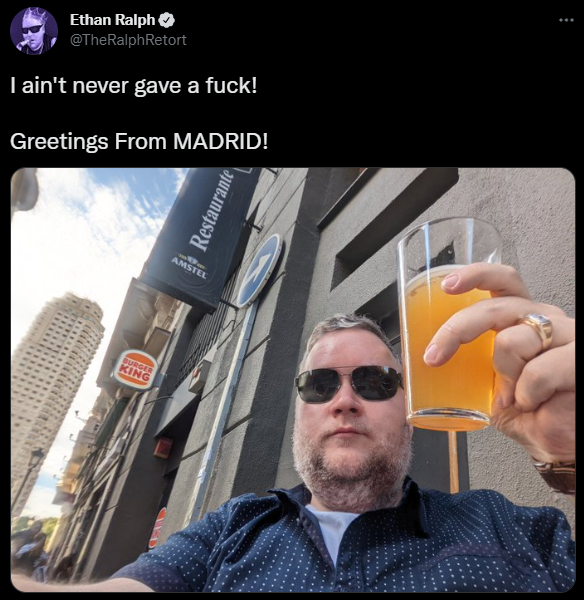Open Ethan Ralph's profile avatar
The height and width of the screenshot is (600, 584).
pos(34,30)
